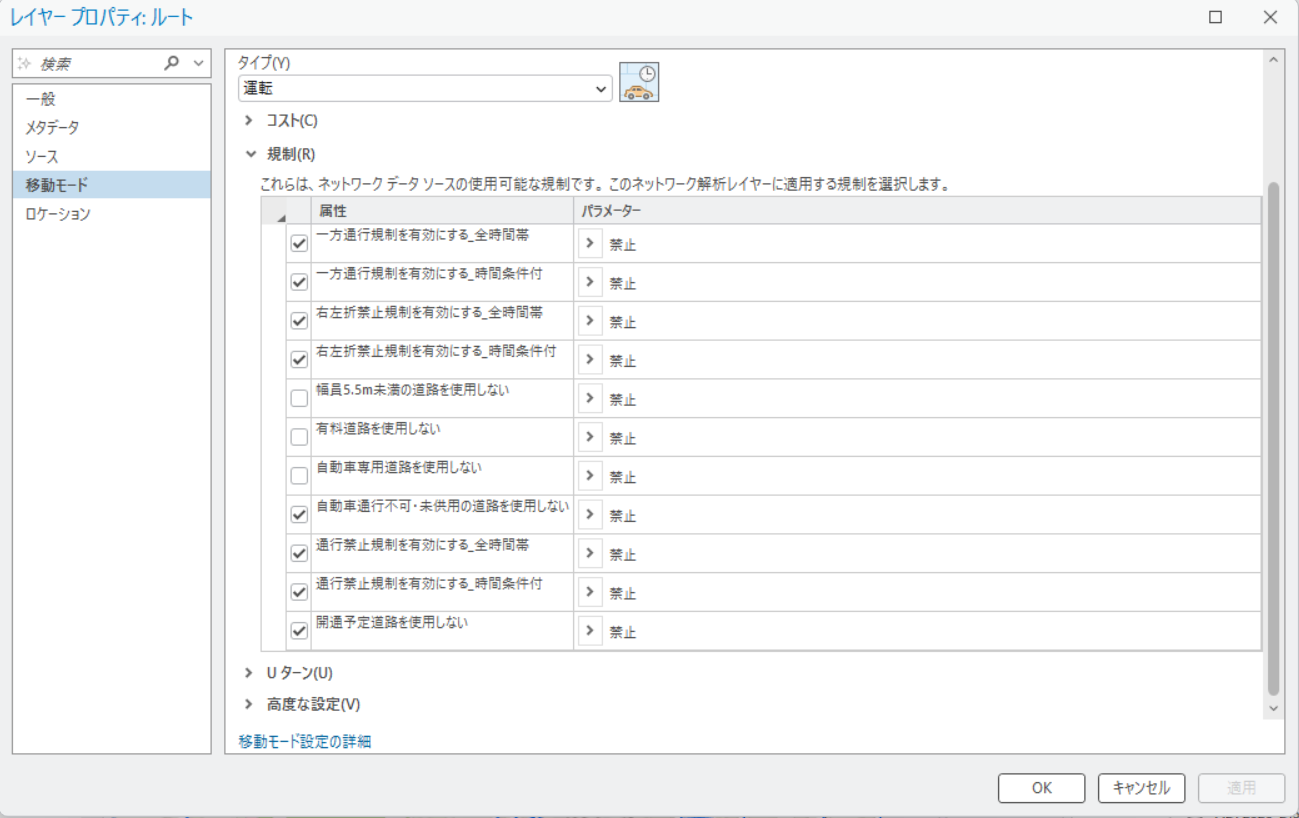Enable 幅員5.5m未満の道路を使用しない checkbox
The height and width of the screenshot is (818, 1299).
click(299, 398)
